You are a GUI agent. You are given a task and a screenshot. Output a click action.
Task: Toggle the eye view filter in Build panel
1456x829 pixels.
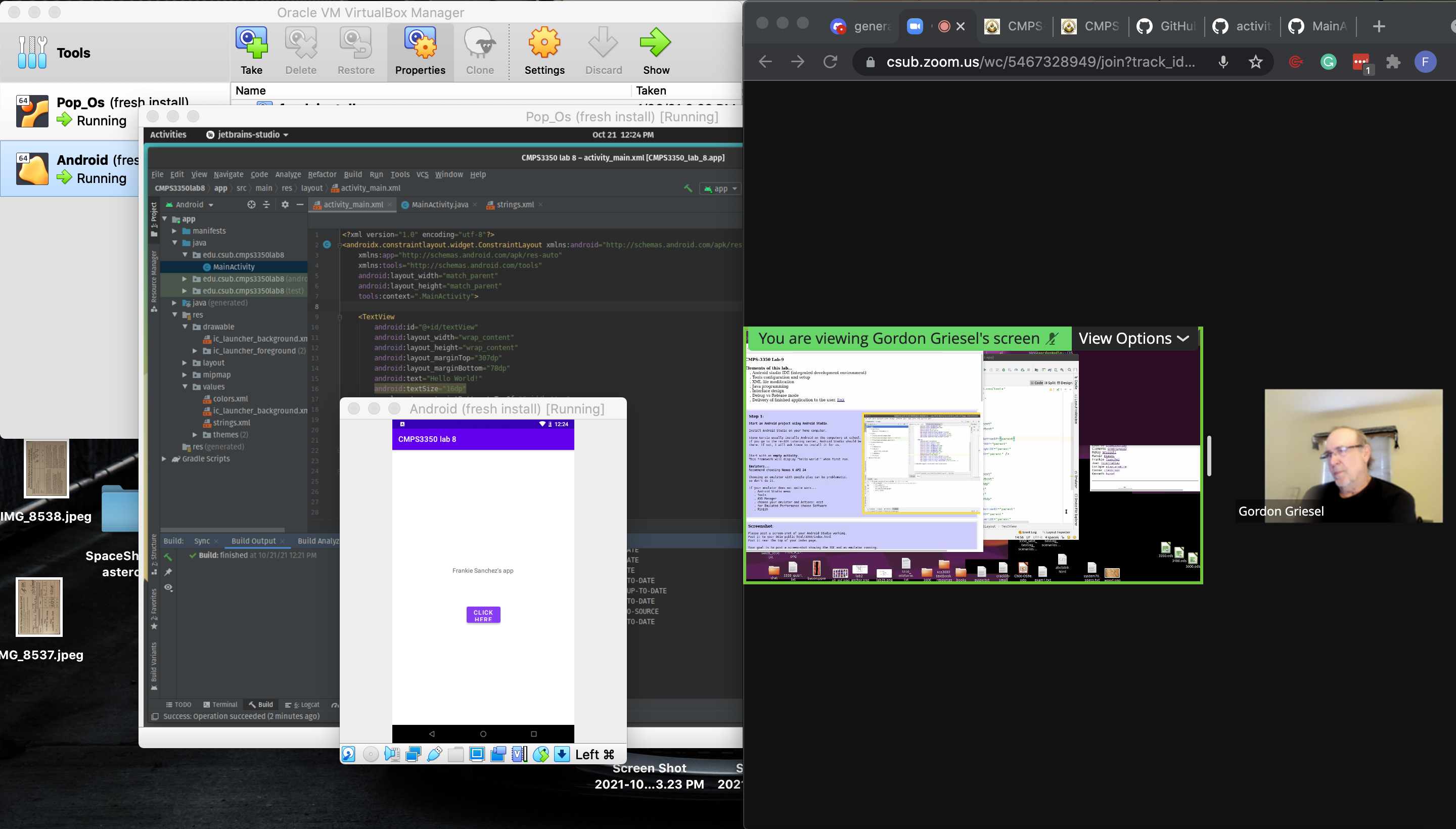coord(168,587)
